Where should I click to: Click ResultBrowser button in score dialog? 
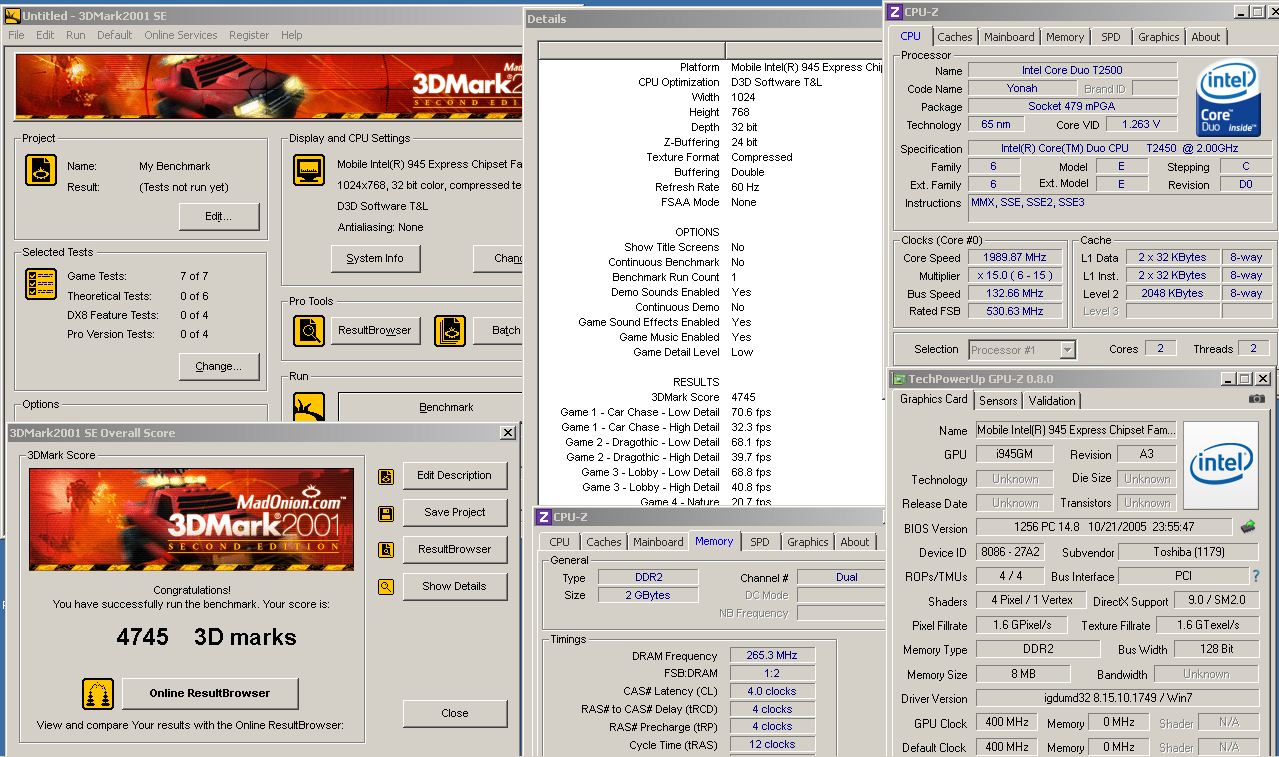(x=455, y=550)
